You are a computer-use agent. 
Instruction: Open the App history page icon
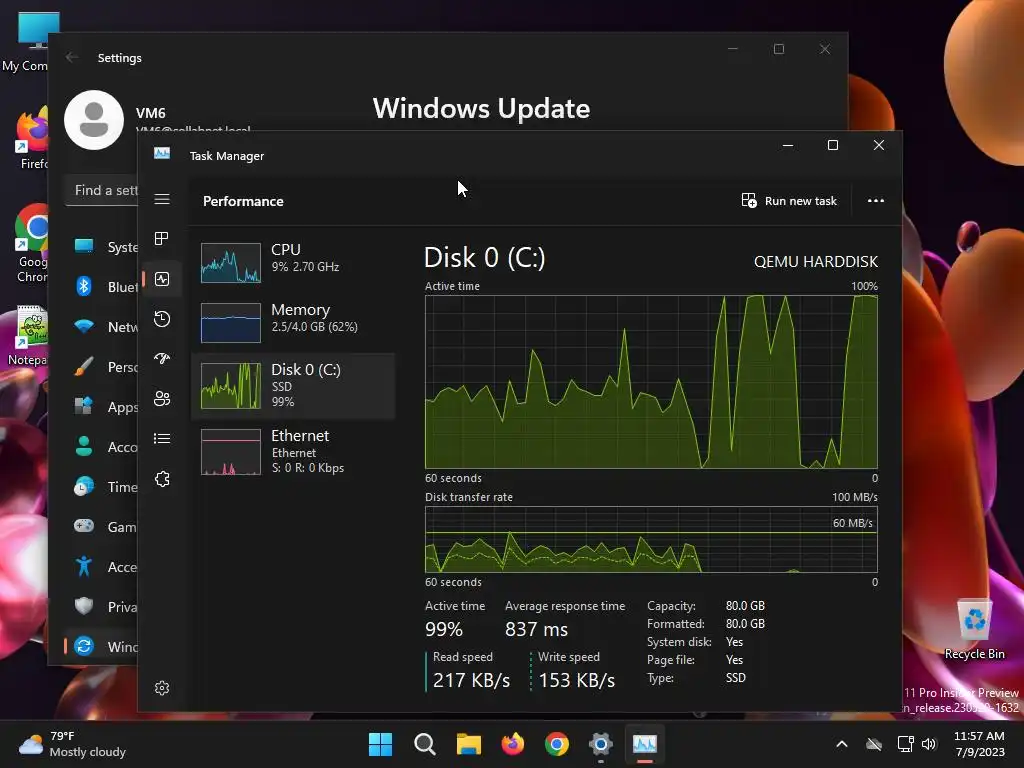162,319
